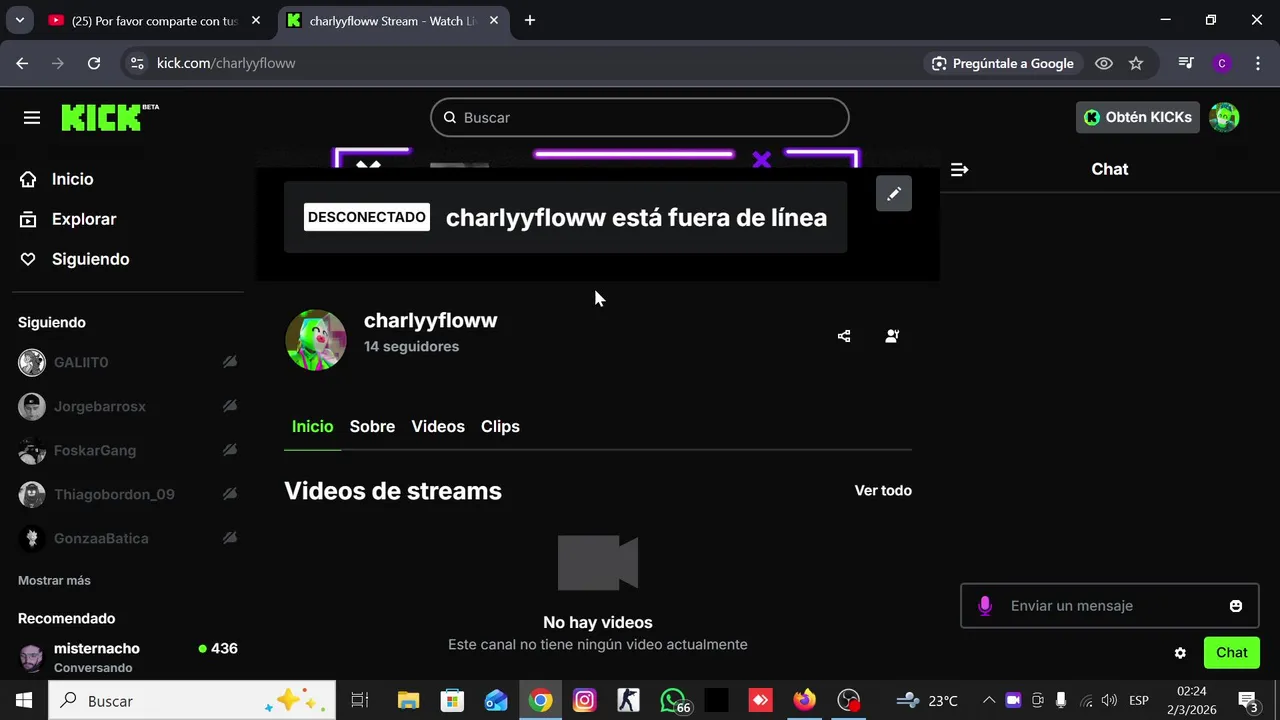Image resolution: width=1280 pixels, height=720 pixels.
Task: Close the charlyyfloww Stream browser tab
Action: pyautogui.click(x=494, y=20)
